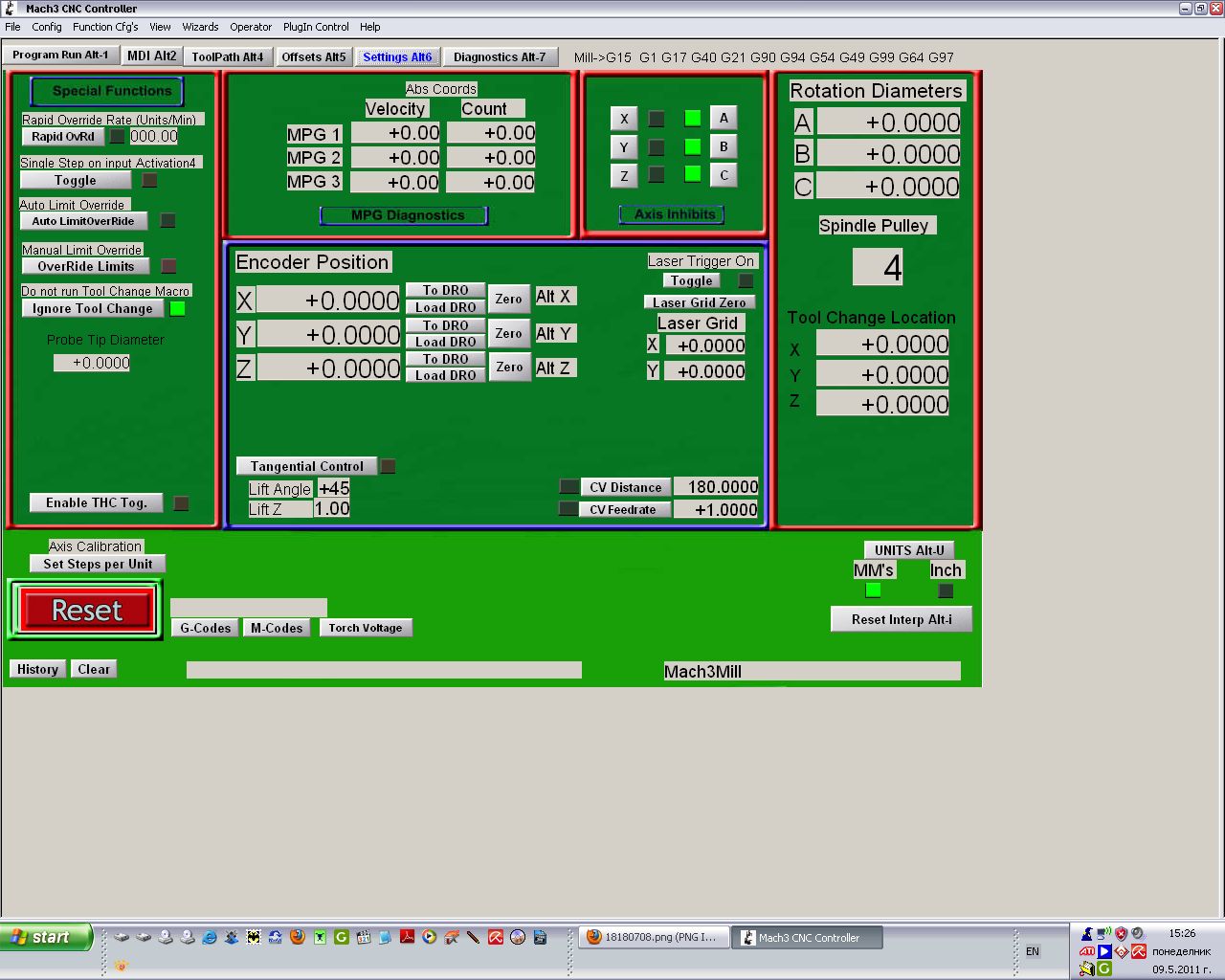Click the EN language bar indicator
This screenshot has height=980, width=1225.
pyautogui.click(x=1033, y=951)
